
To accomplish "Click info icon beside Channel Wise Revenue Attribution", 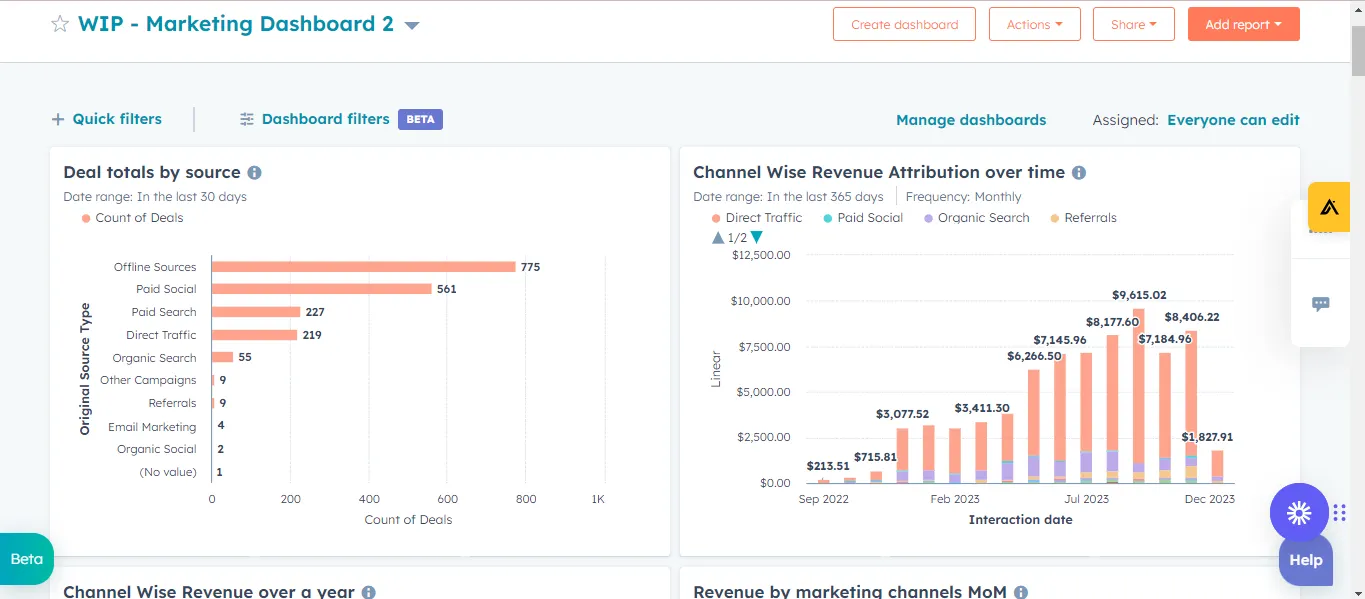I will click(1078, 172).
